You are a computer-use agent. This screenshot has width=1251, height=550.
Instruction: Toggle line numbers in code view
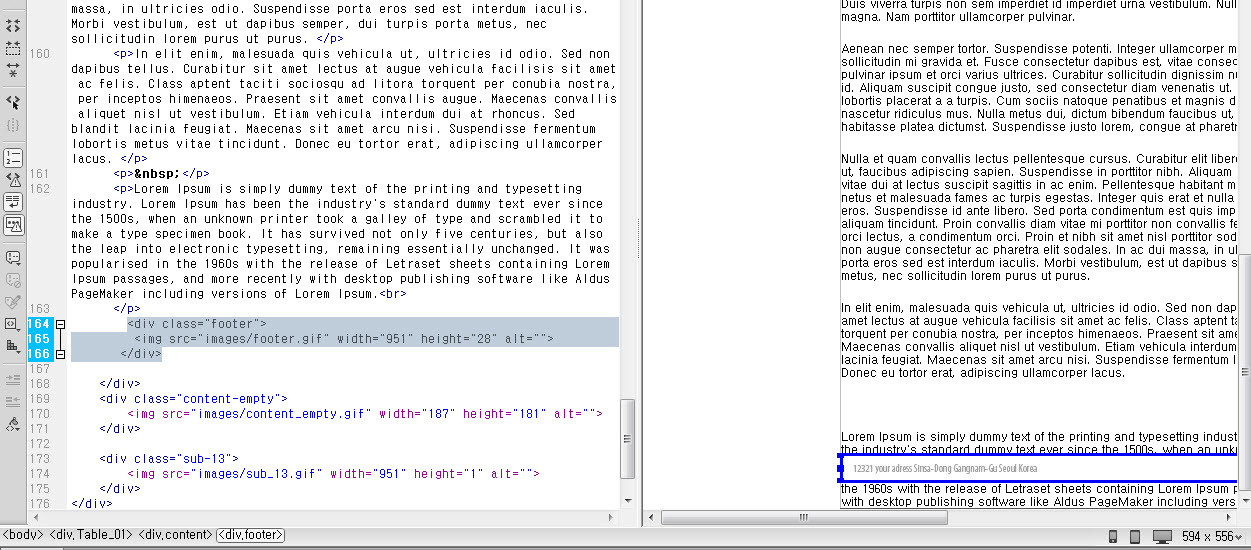click(13, 158)
